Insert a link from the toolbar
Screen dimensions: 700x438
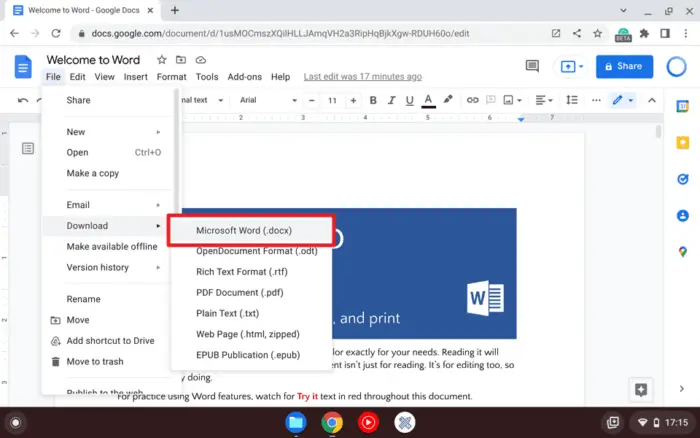coord(472,100)
